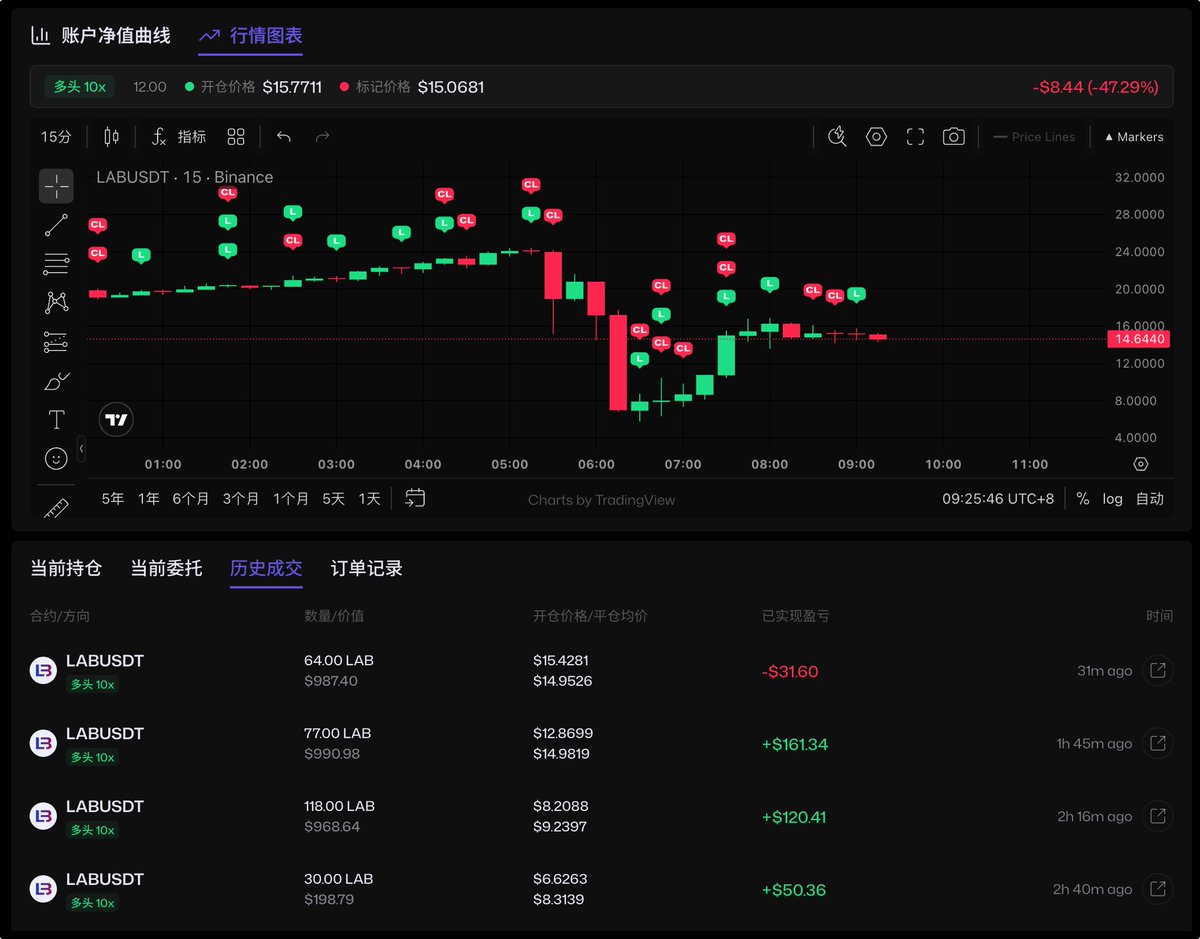The width and height of the screenshot is (1200, 939).
Task: Click the TradingView logo
Action: 116,420
